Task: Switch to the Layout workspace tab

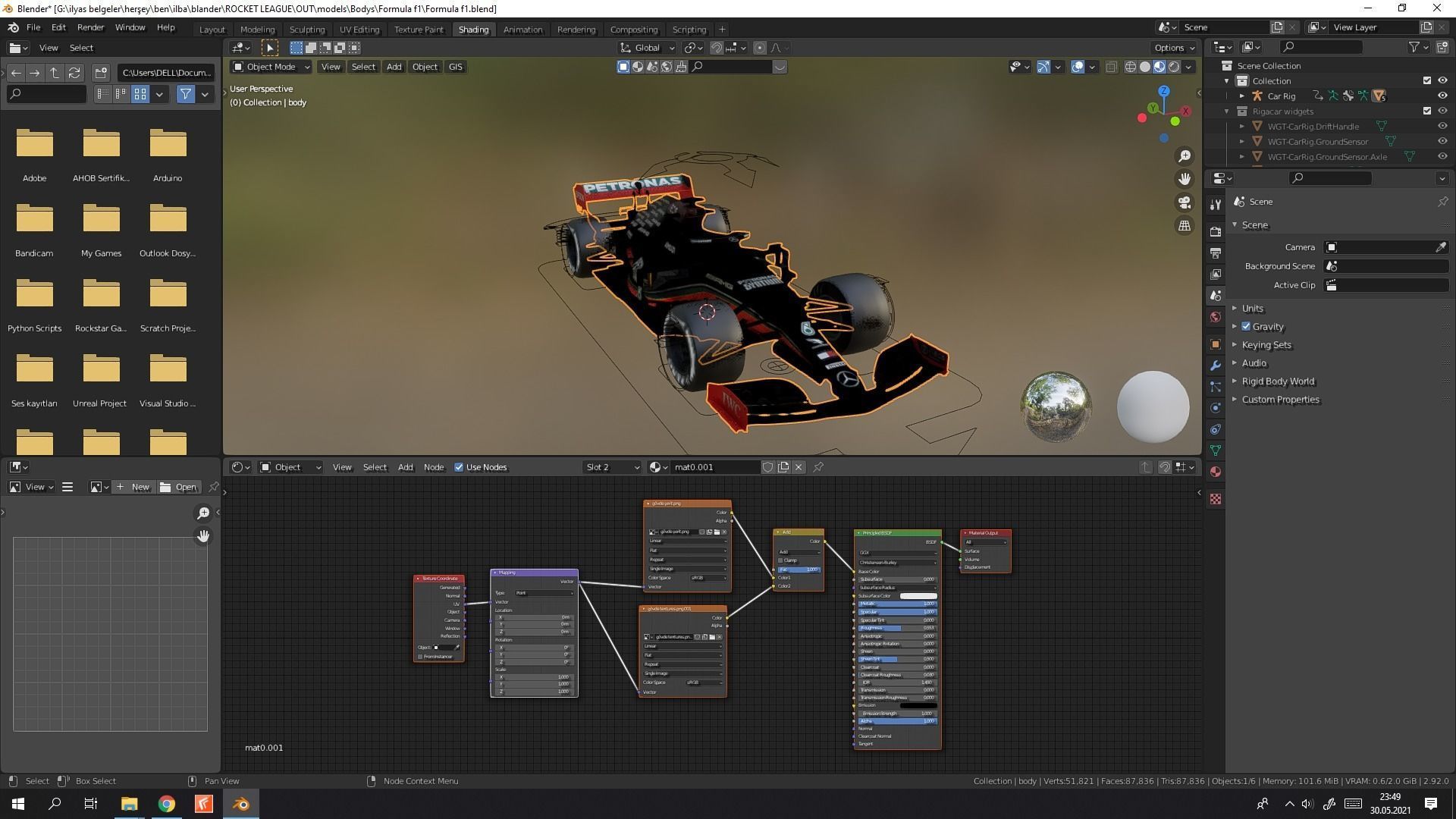Action: [x=212, y=30]
